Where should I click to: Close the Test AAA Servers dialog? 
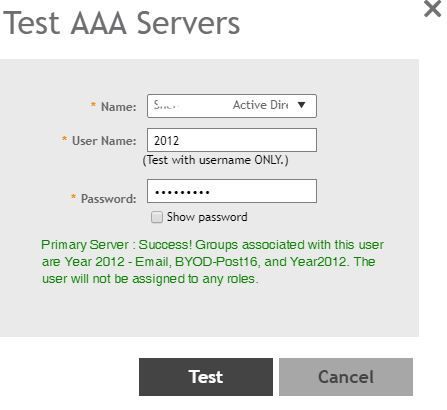click(432, 8)
